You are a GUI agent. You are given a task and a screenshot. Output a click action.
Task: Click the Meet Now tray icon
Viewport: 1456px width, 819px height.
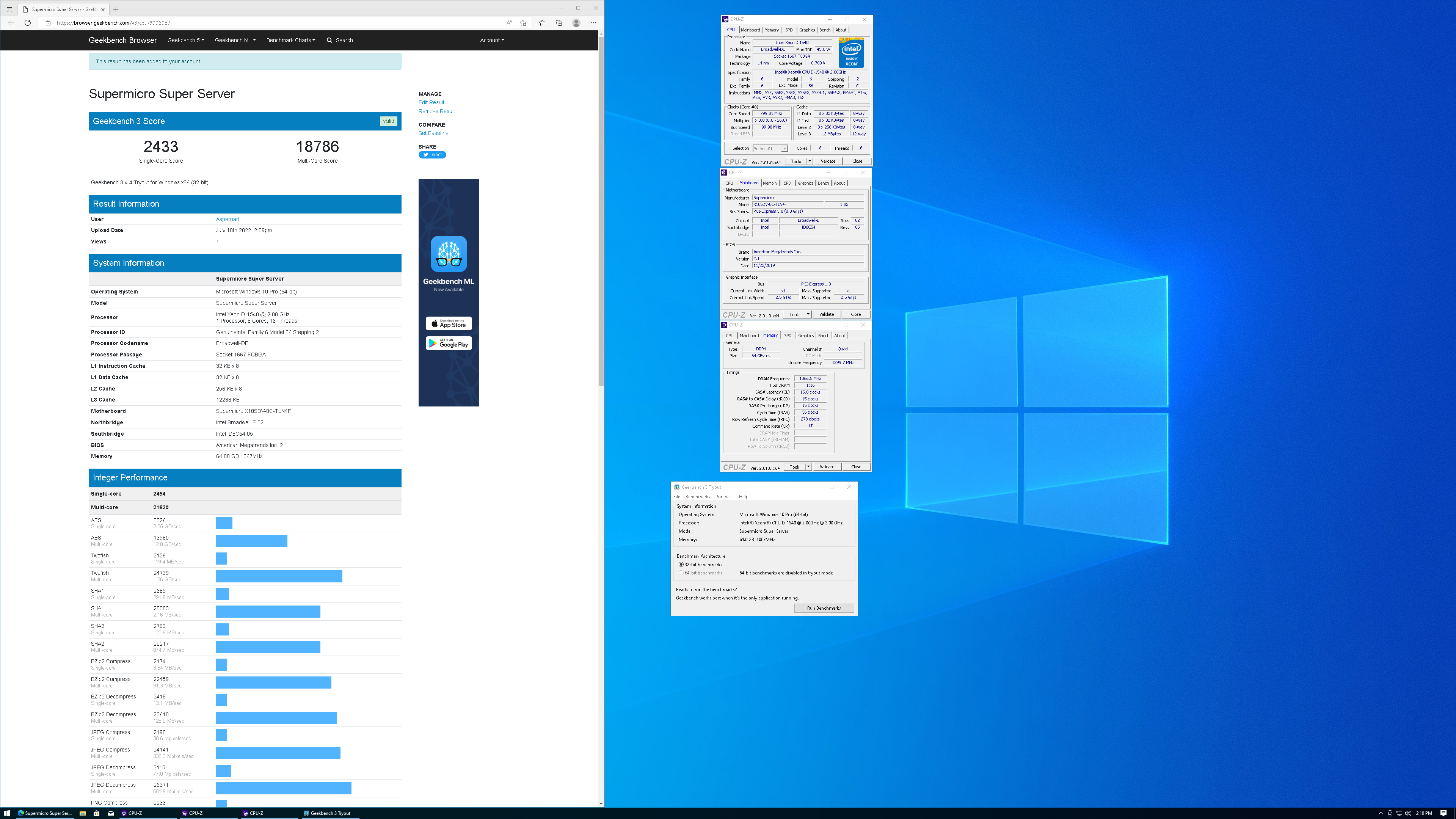pos(1390,813)
